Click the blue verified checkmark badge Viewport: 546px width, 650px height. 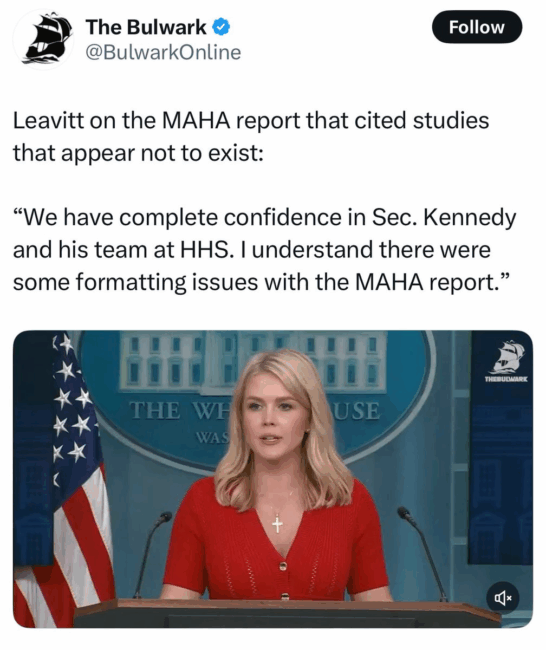pos(221,27)
